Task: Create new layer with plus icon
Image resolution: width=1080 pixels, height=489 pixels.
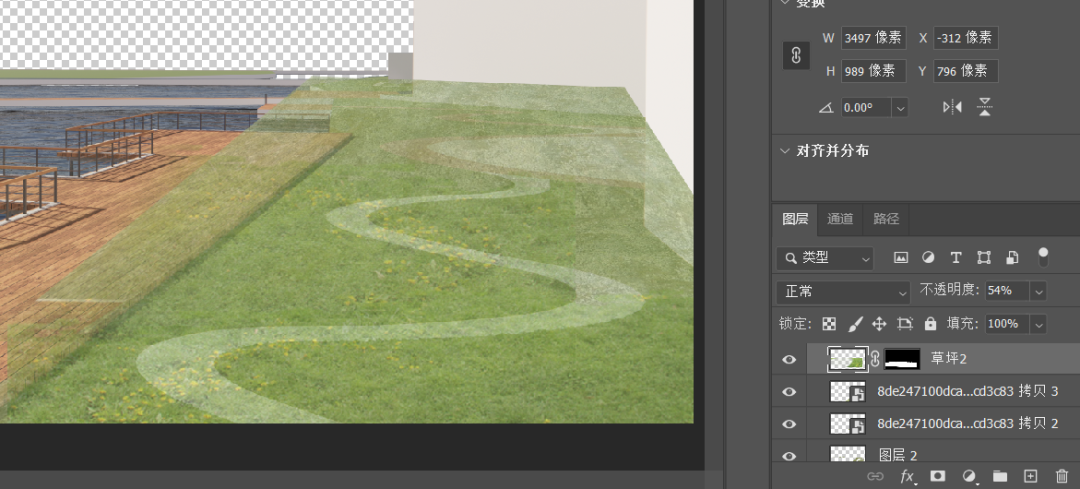Action: [1031, 476]
